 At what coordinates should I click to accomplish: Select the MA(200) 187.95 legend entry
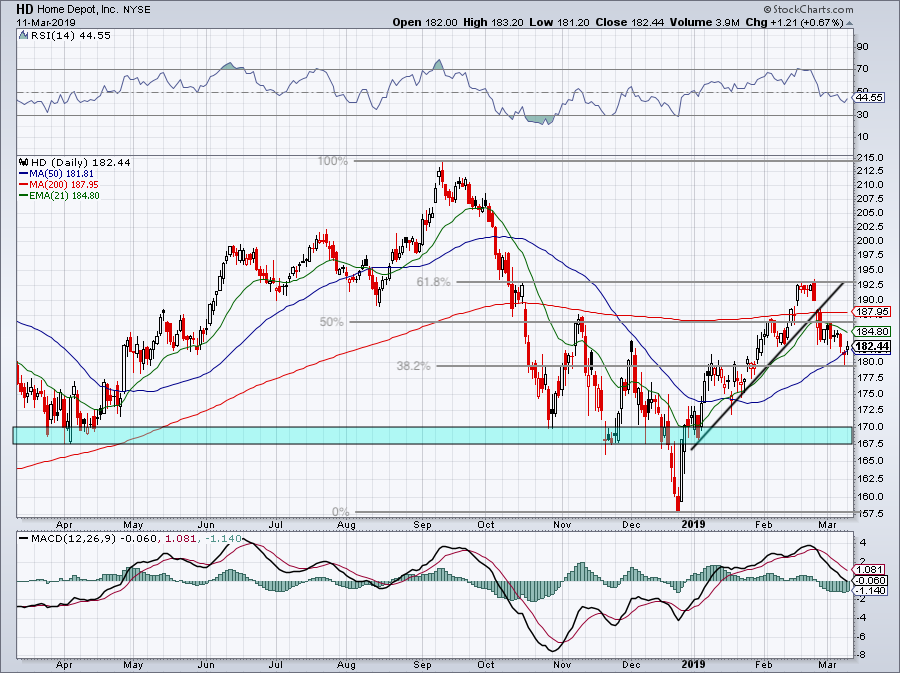pyautogui.click(x=59, y=184)
